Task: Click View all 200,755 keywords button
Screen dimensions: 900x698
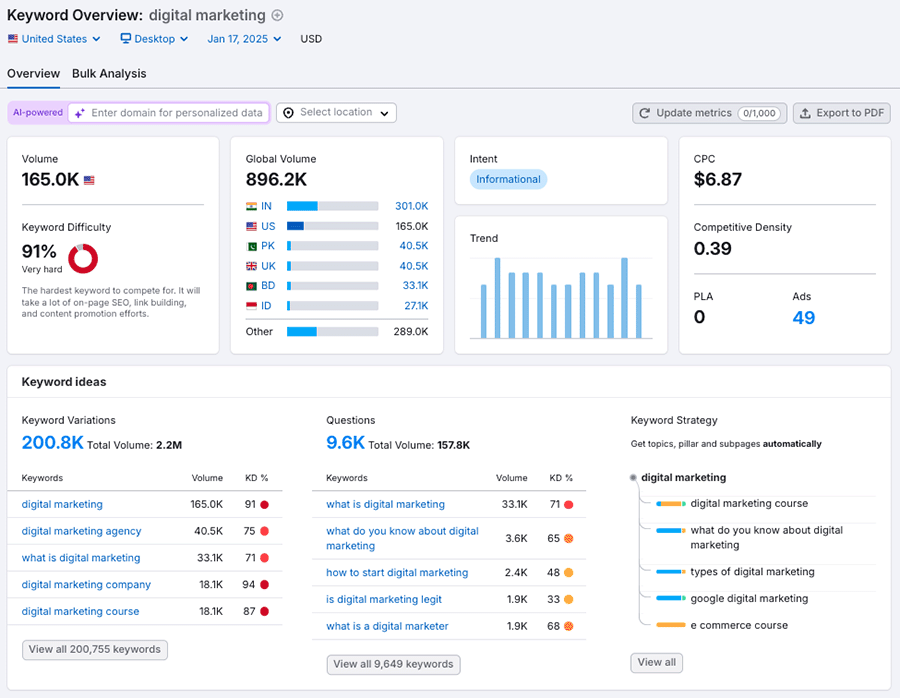Action: 95,650
